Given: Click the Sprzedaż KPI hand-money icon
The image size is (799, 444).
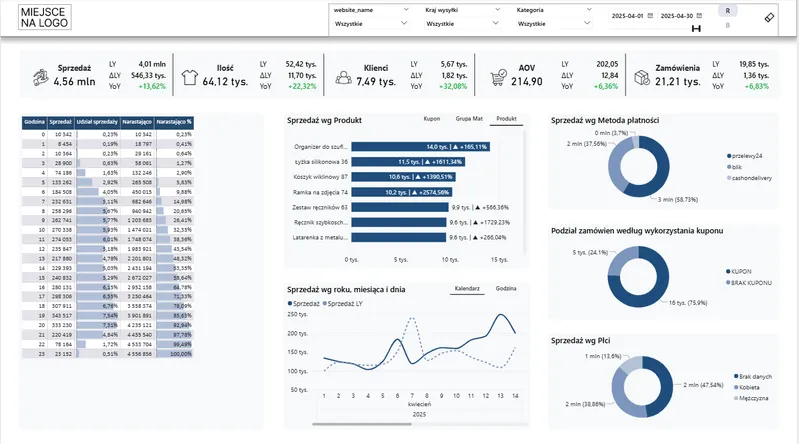Looking at the screenshot, I should (x=41, y=77).
